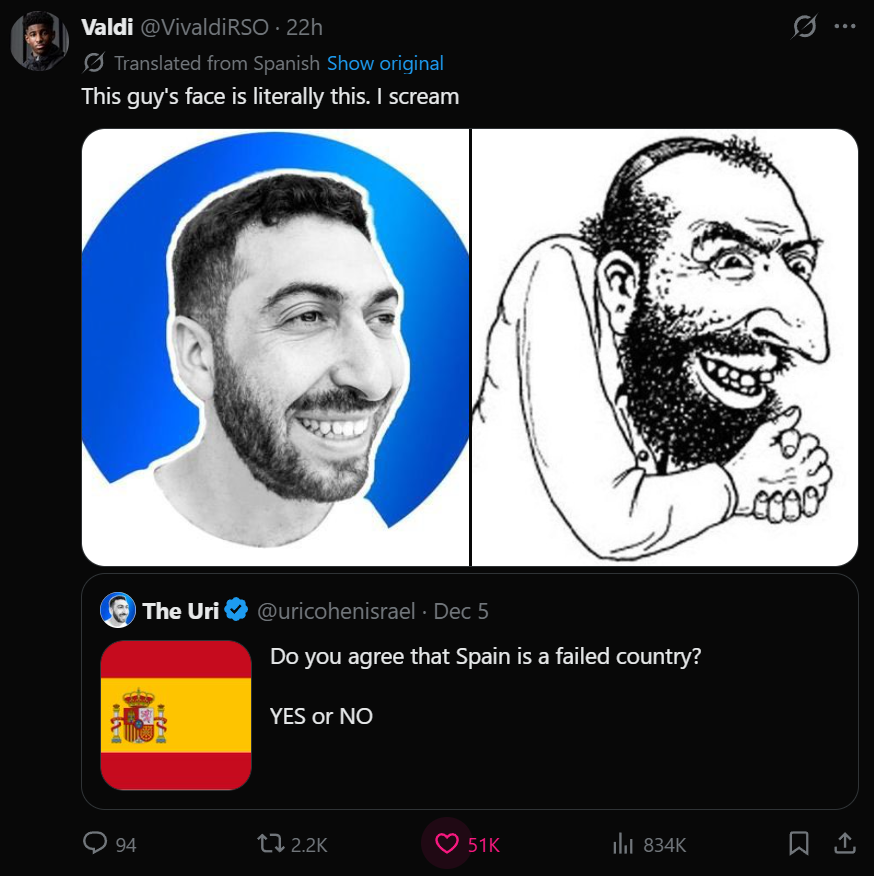
Task: Toggle the bookmark icon for this post
Action: coord(799,843)
